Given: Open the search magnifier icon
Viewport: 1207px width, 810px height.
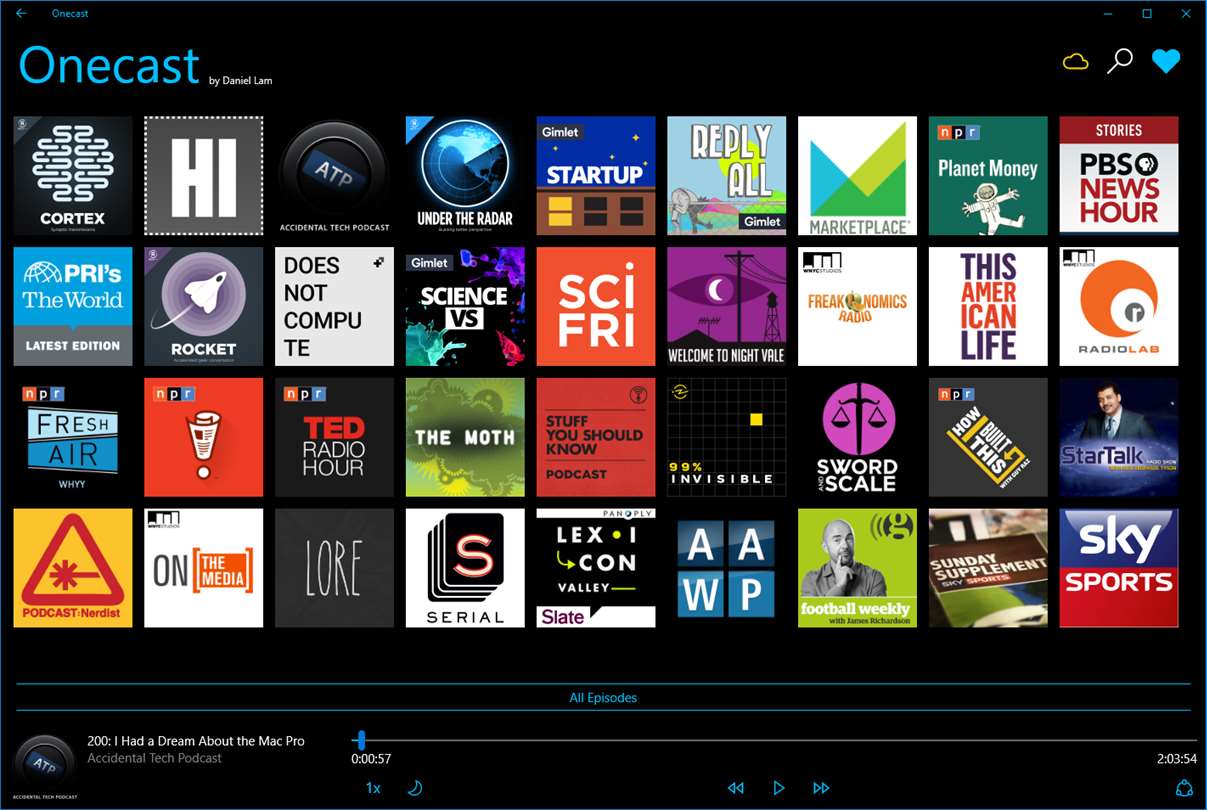Looking at the screenshot, I should (1119, 61).
